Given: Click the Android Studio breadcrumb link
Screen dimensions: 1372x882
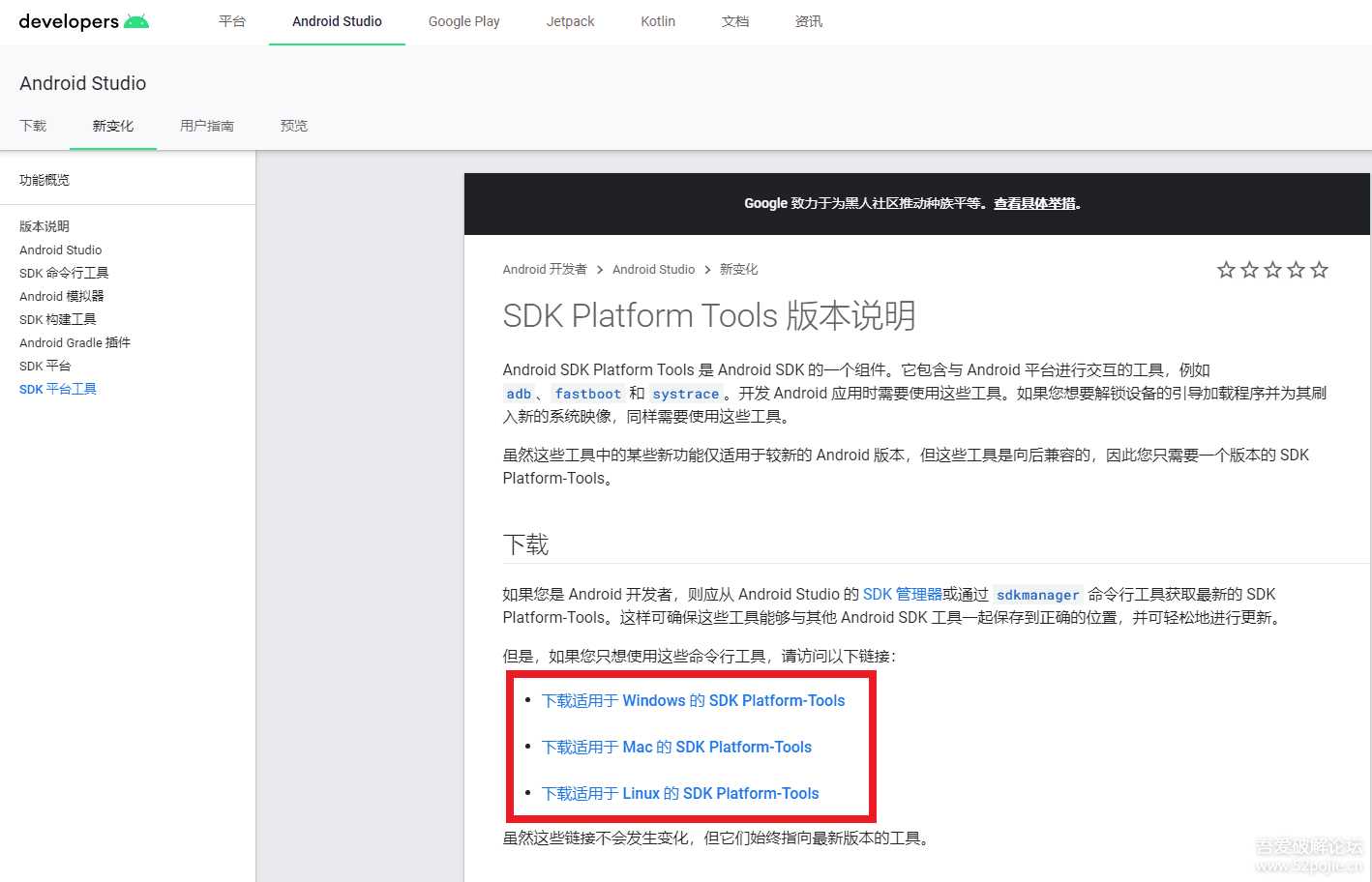Looking at the screenshot, I should click(653, 269).
